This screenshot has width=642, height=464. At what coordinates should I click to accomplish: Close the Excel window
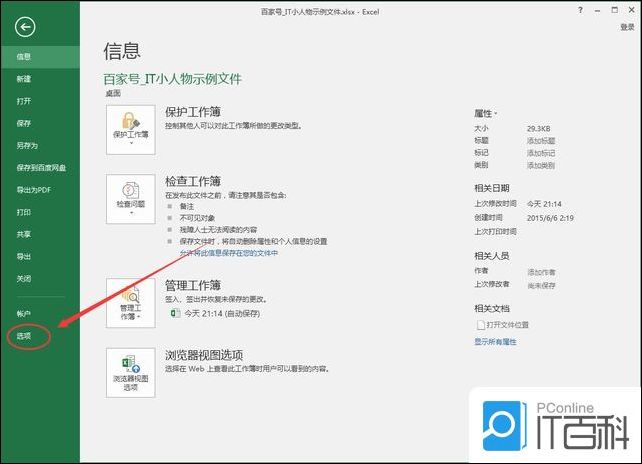click(632, 10)
